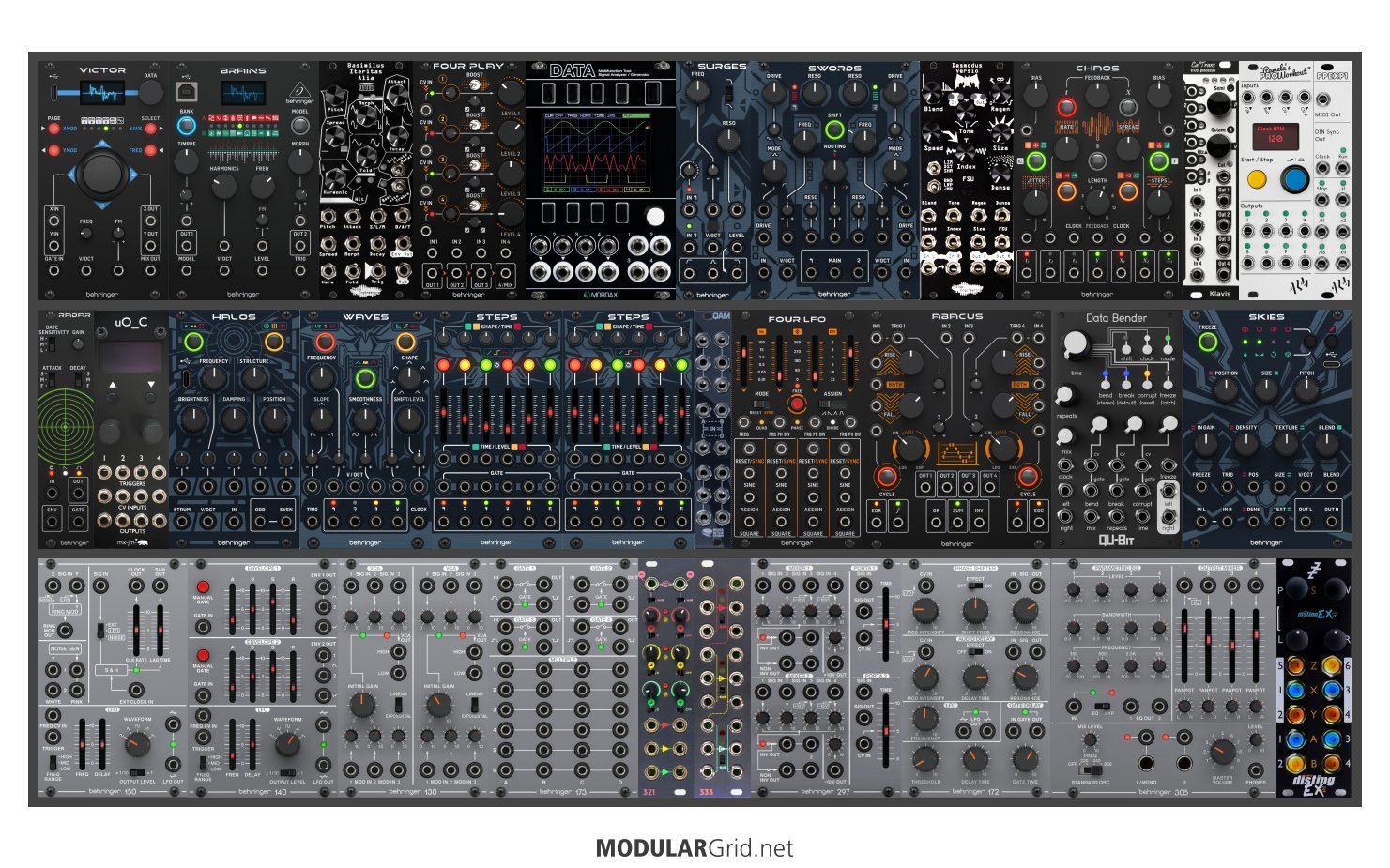Tap the green-ringed button on Halos

pos(193,342)
